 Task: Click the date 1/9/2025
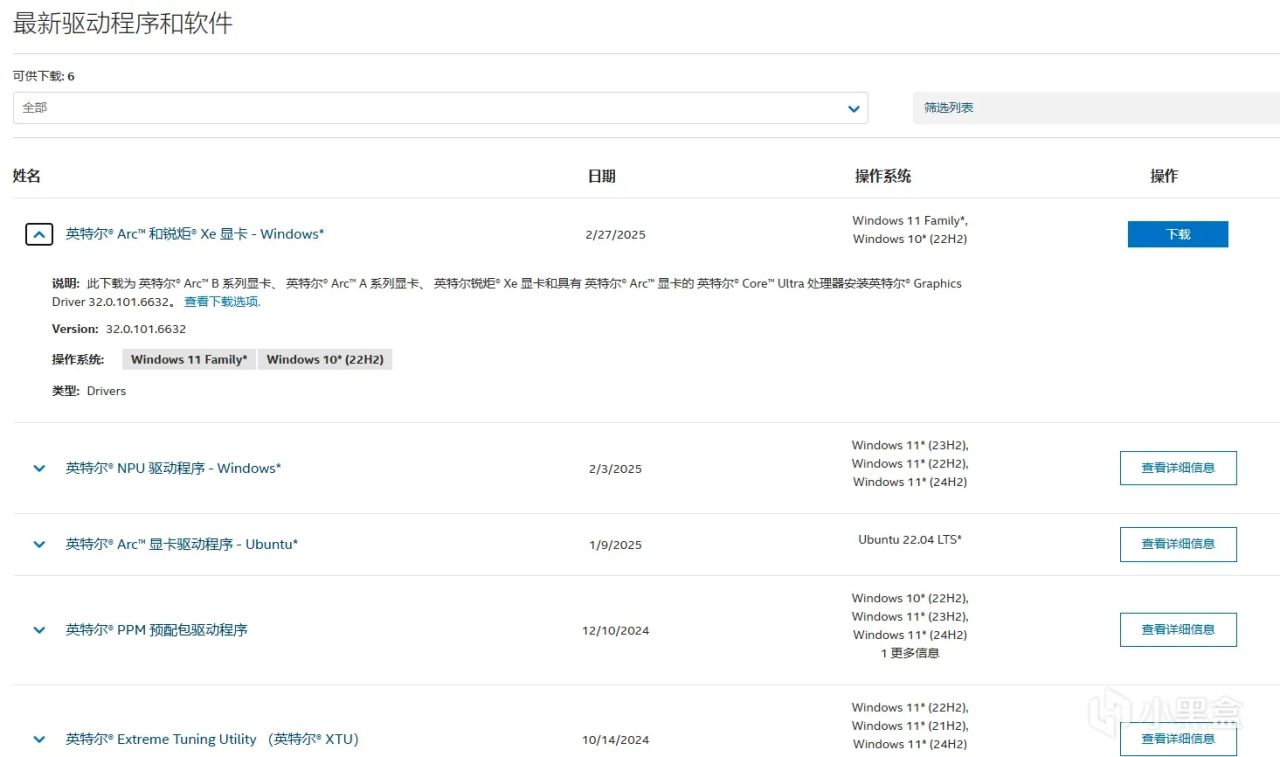point(616,545)
